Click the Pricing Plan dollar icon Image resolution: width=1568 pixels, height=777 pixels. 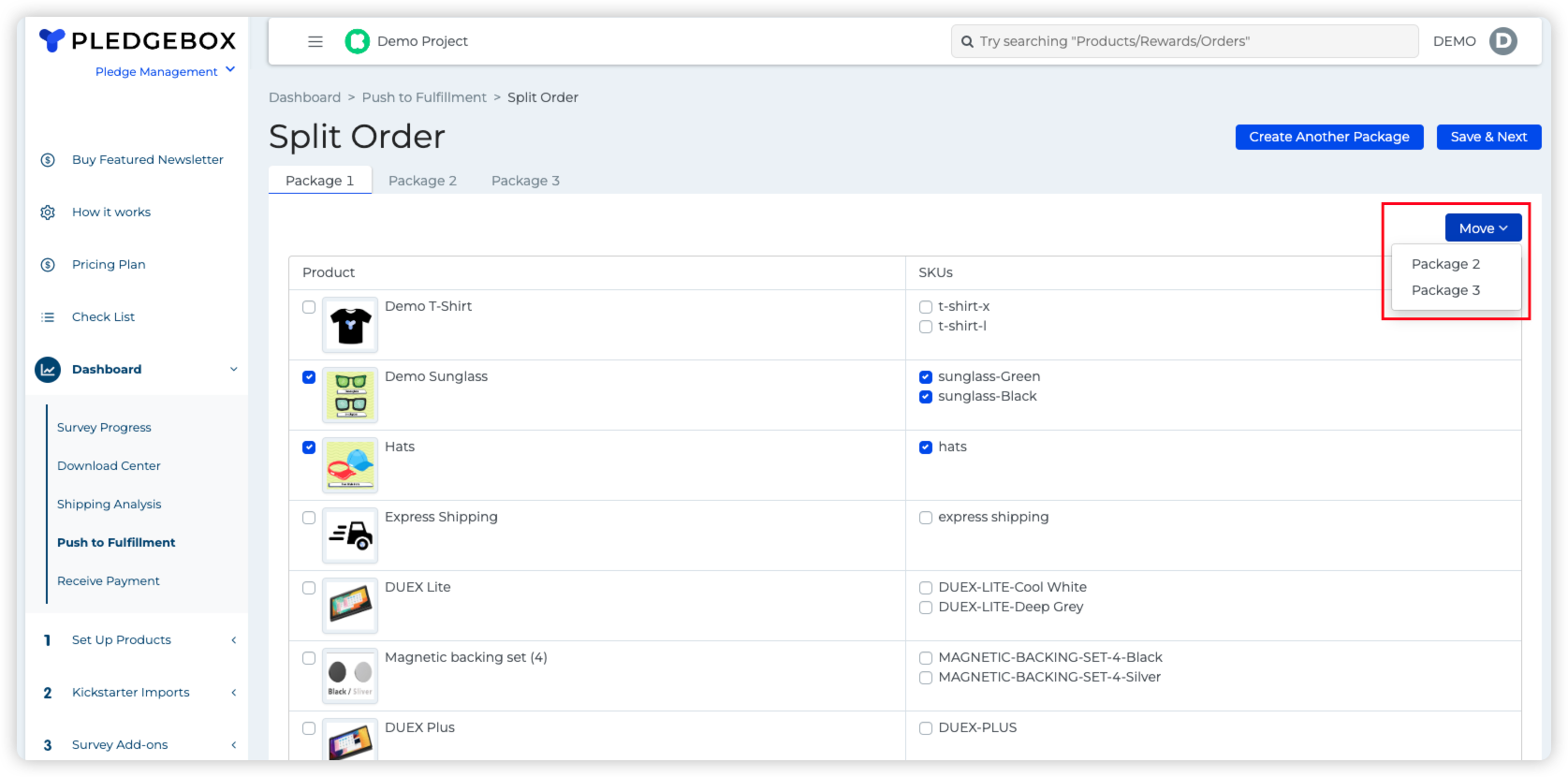pyautogui.click(x=48, y=265)
